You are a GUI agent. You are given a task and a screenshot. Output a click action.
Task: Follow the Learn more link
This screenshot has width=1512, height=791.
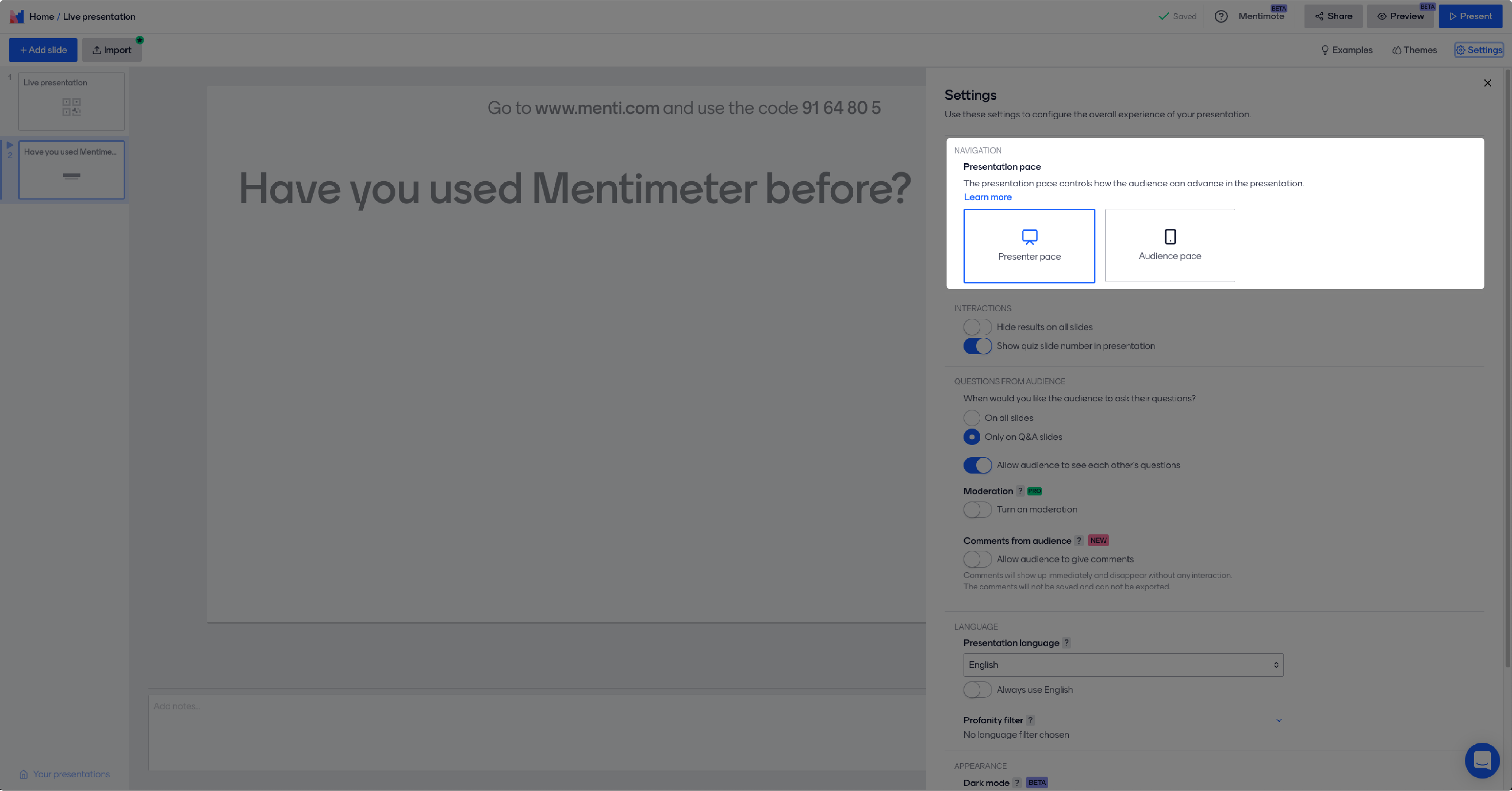987,197
